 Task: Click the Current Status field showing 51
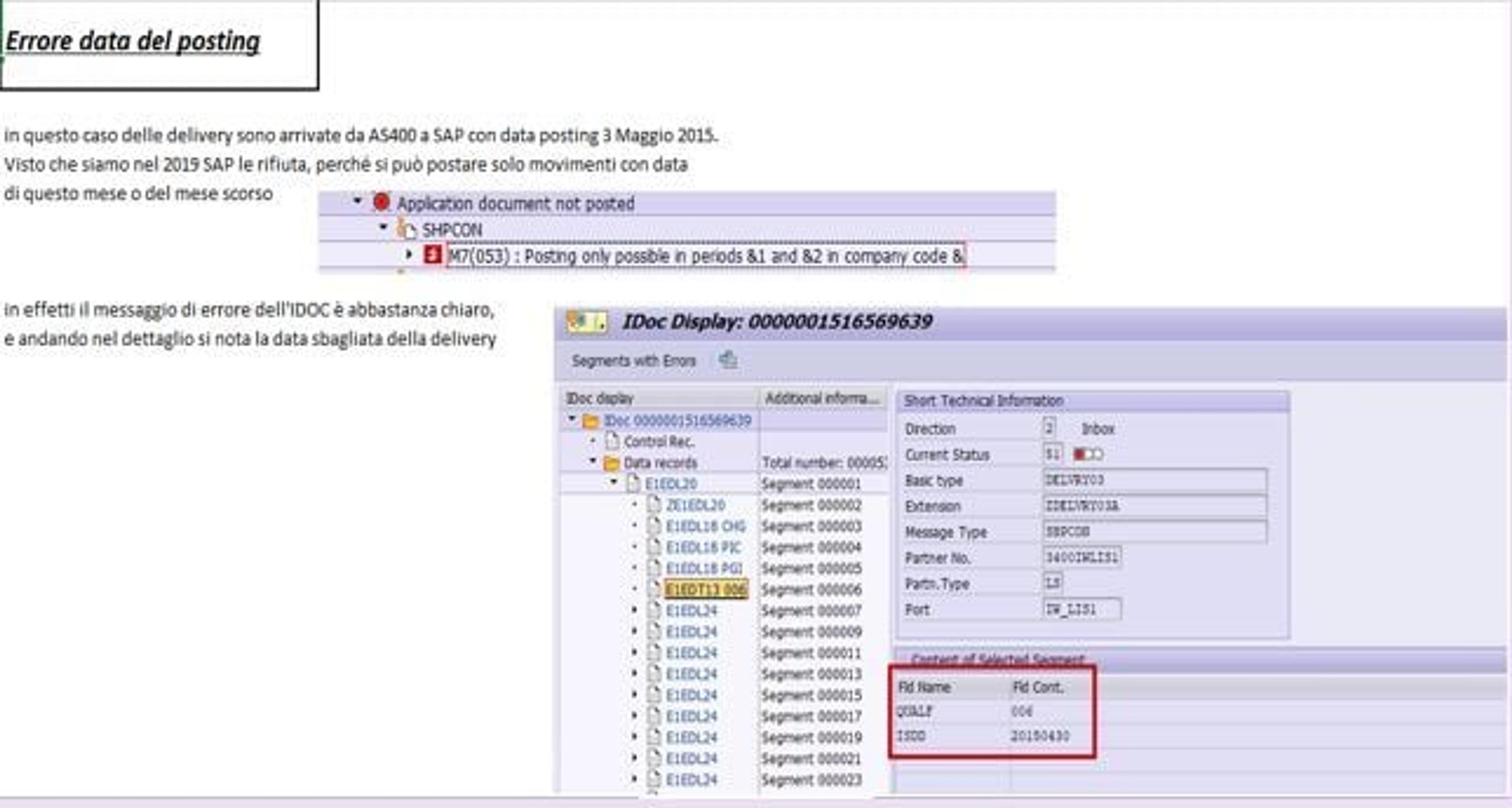[x=1052, y=453]
